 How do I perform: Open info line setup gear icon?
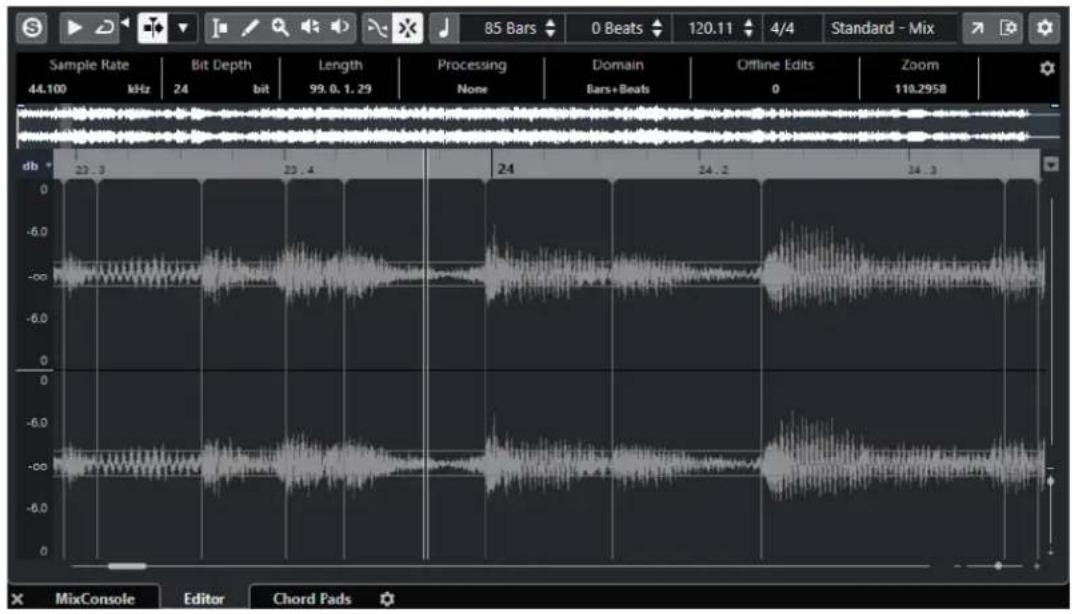coord(1047,68)
